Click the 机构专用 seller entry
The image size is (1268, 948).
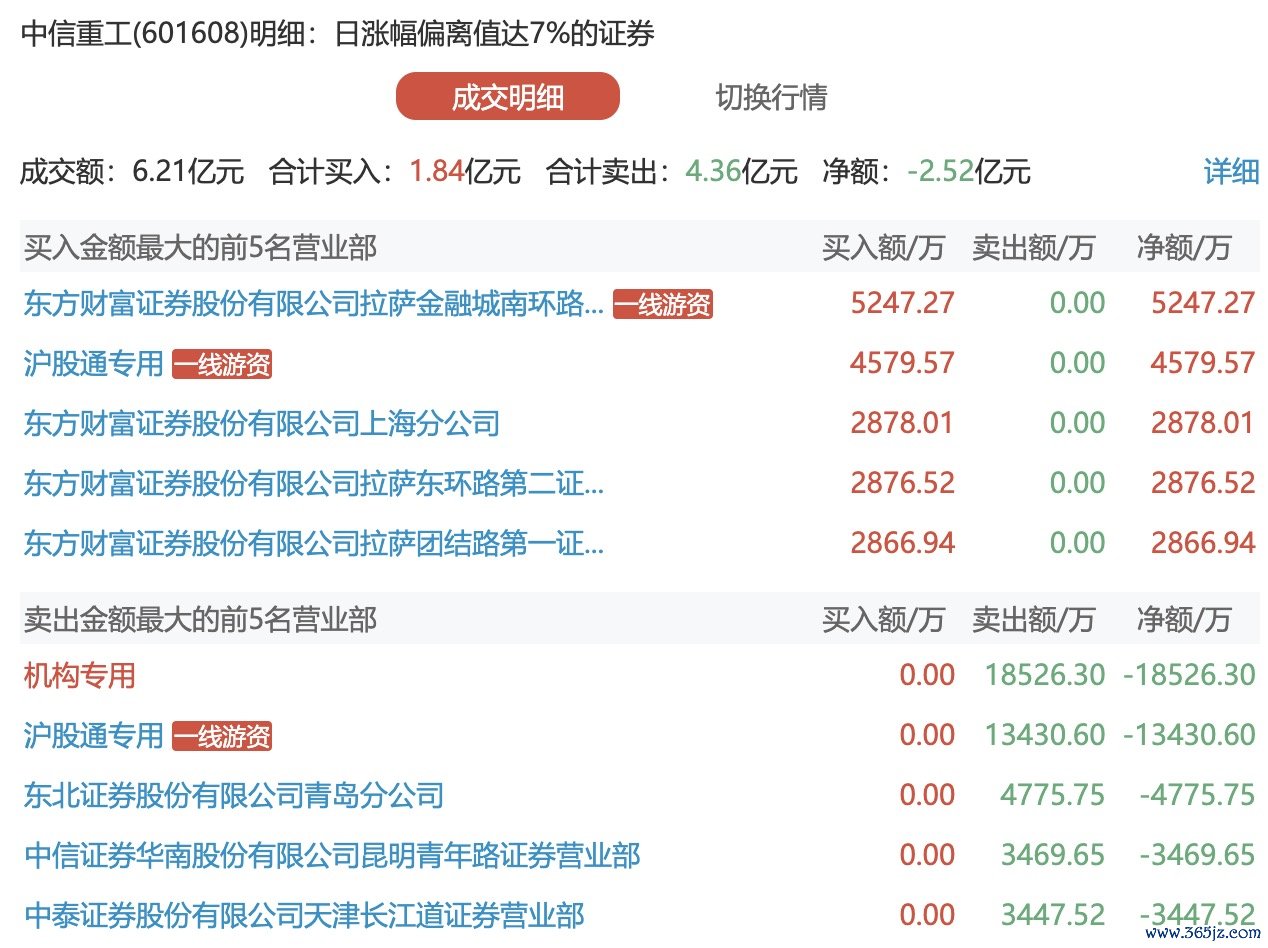(x=79, y=676)
